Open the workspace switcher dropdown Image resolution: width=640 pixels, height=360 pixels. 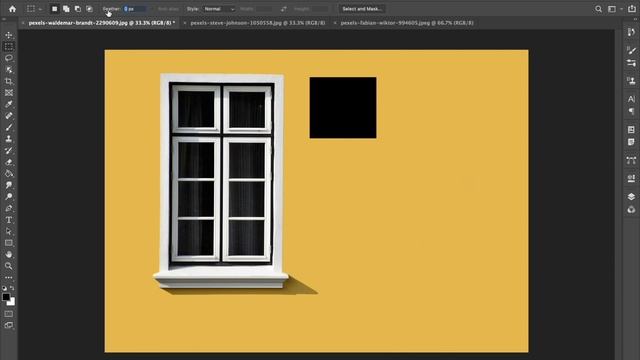coord(615,9)
